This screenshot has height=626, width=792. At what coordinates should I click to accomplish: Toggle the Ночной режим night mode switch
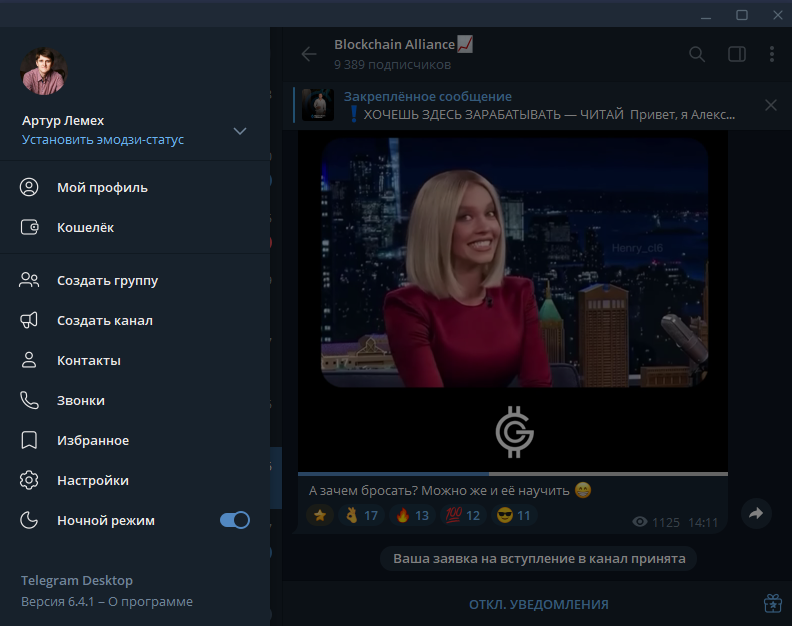point(235,520)
